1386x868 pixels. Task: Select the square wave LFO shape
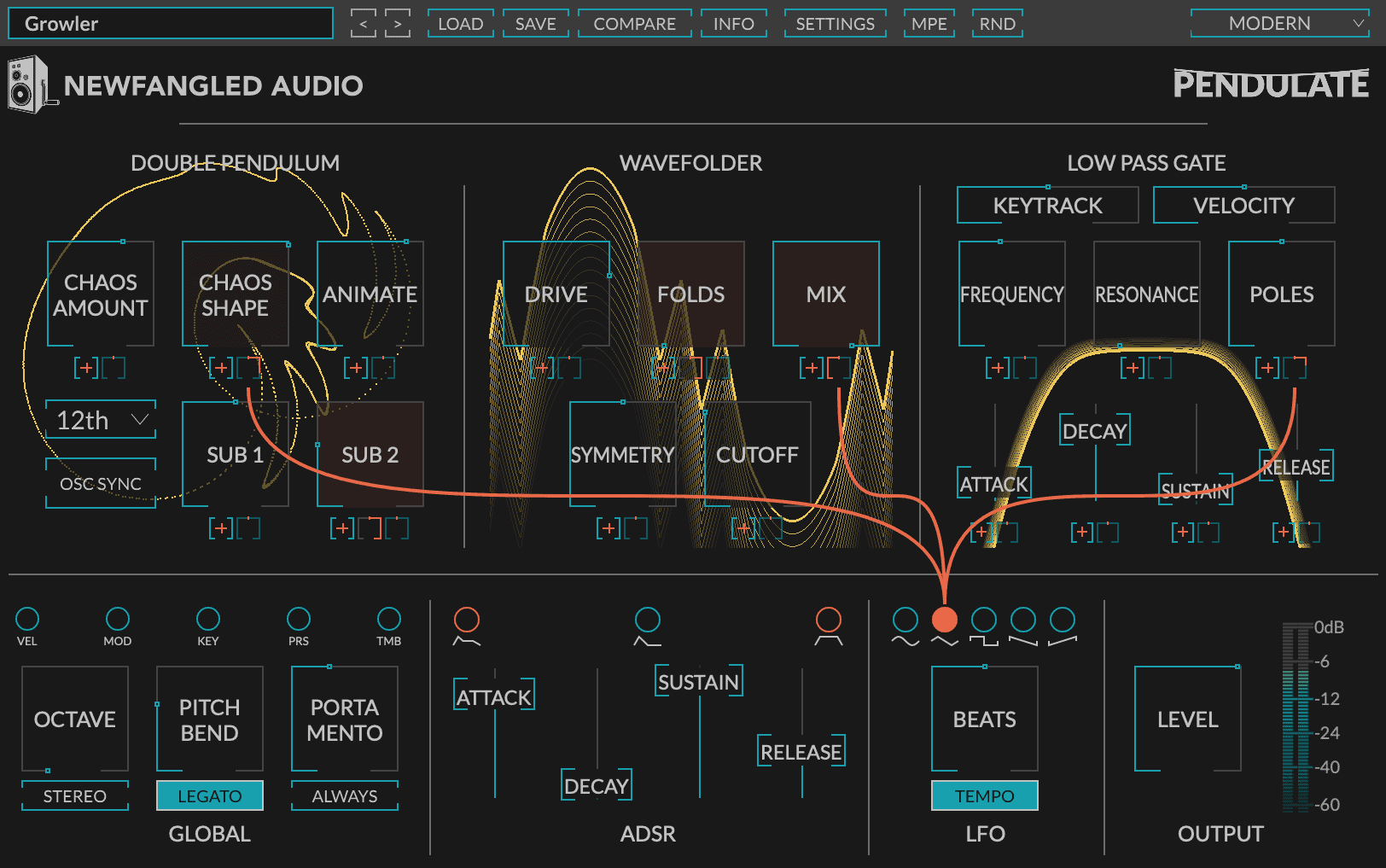pyautogui.click(x=984, y=620)
